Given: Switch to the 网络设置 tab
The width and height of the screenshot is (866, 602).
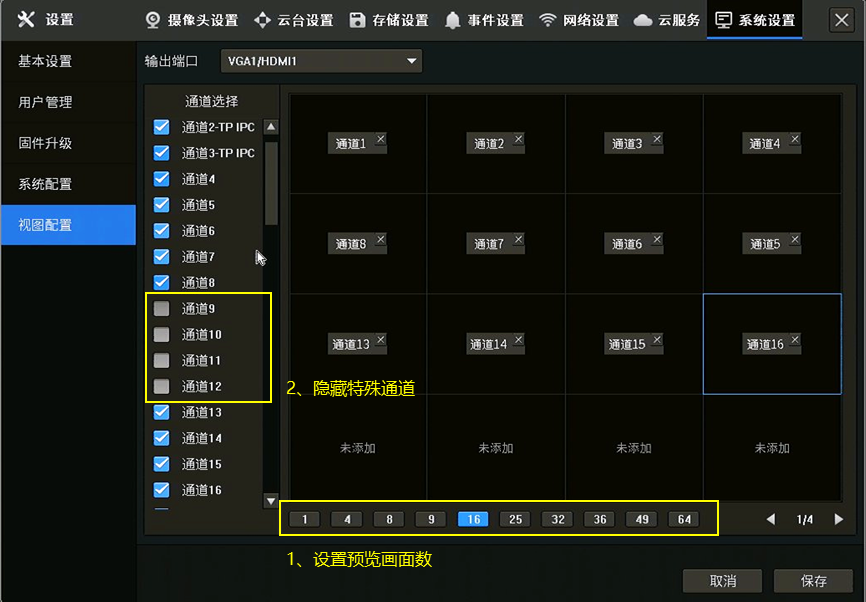Looking at the screenshot, I should coord(579,20).
